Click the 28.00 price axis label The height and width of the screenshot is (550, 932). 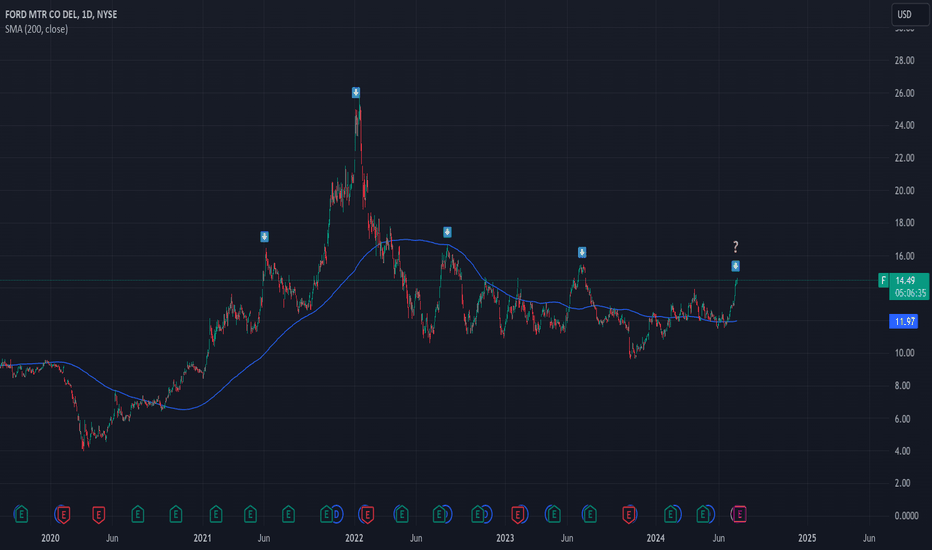(x=904, y=60)
